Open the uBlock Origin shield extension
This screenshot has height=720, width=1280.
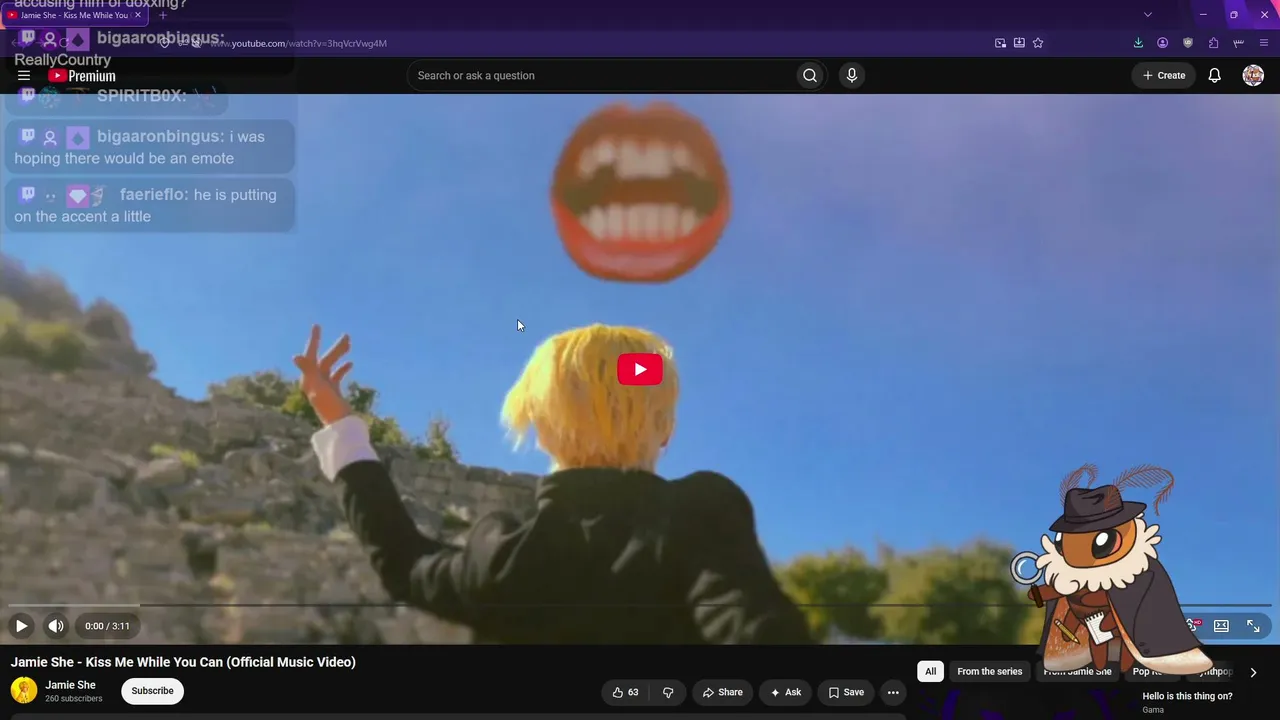1188,43
